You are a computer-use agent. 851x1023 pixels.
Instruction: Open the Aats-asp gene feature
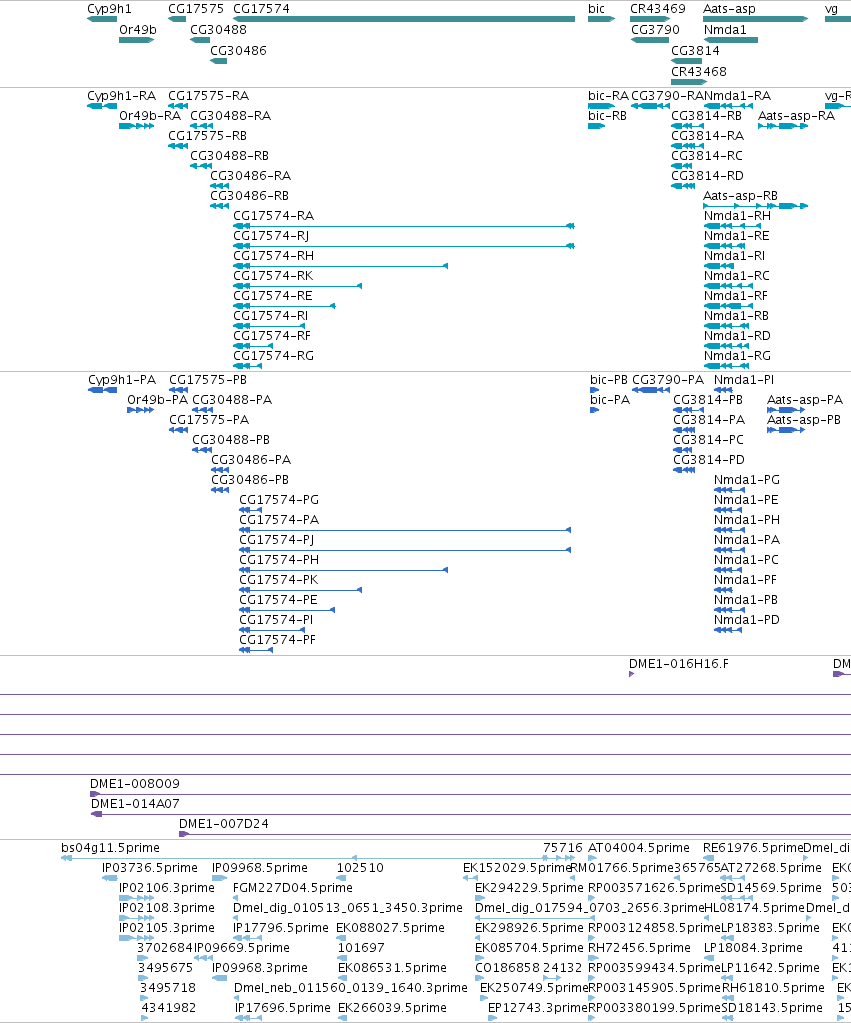(756, 19)
